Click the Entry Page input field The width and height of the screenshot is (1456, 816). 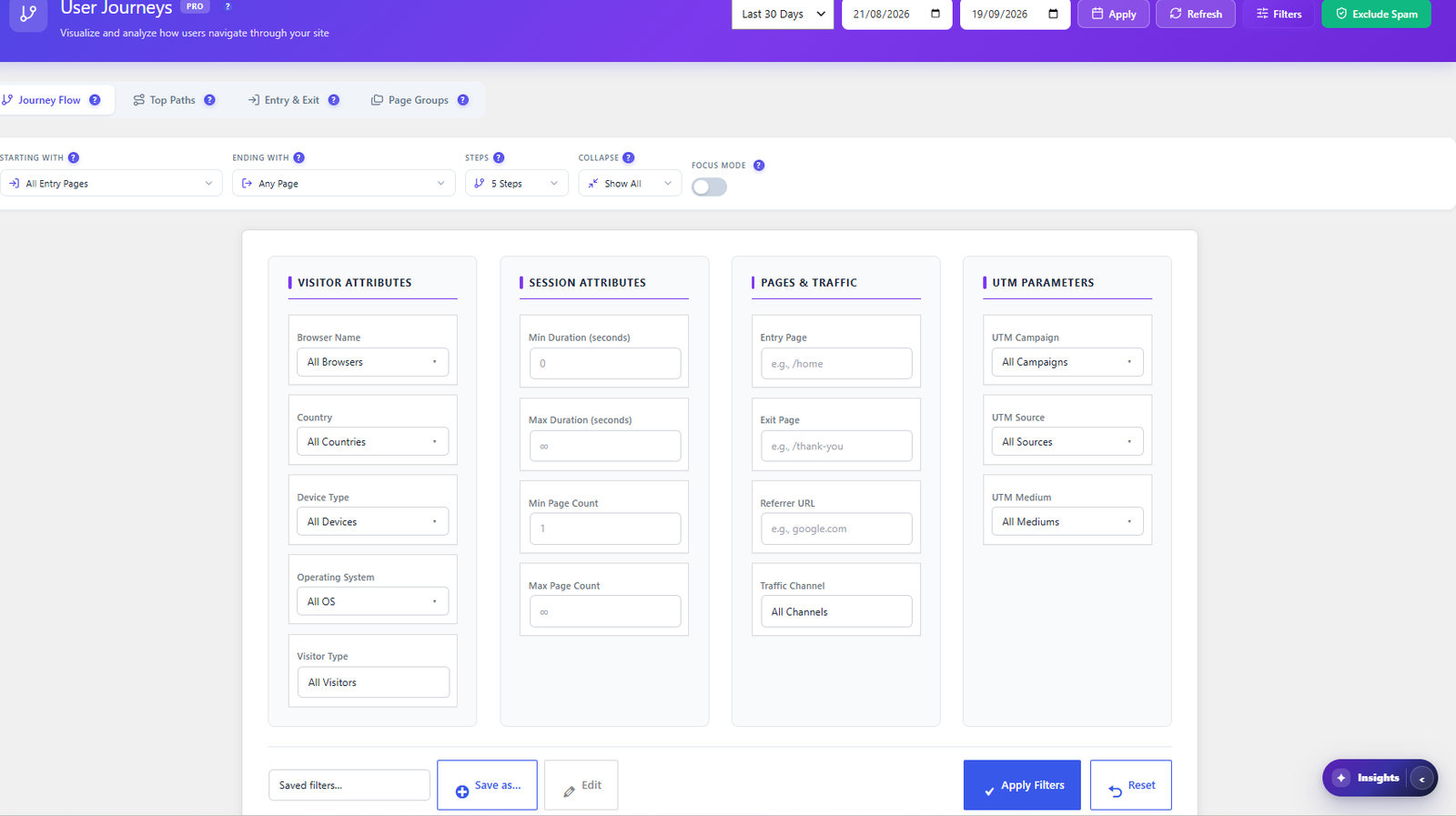tap(836, 364)
